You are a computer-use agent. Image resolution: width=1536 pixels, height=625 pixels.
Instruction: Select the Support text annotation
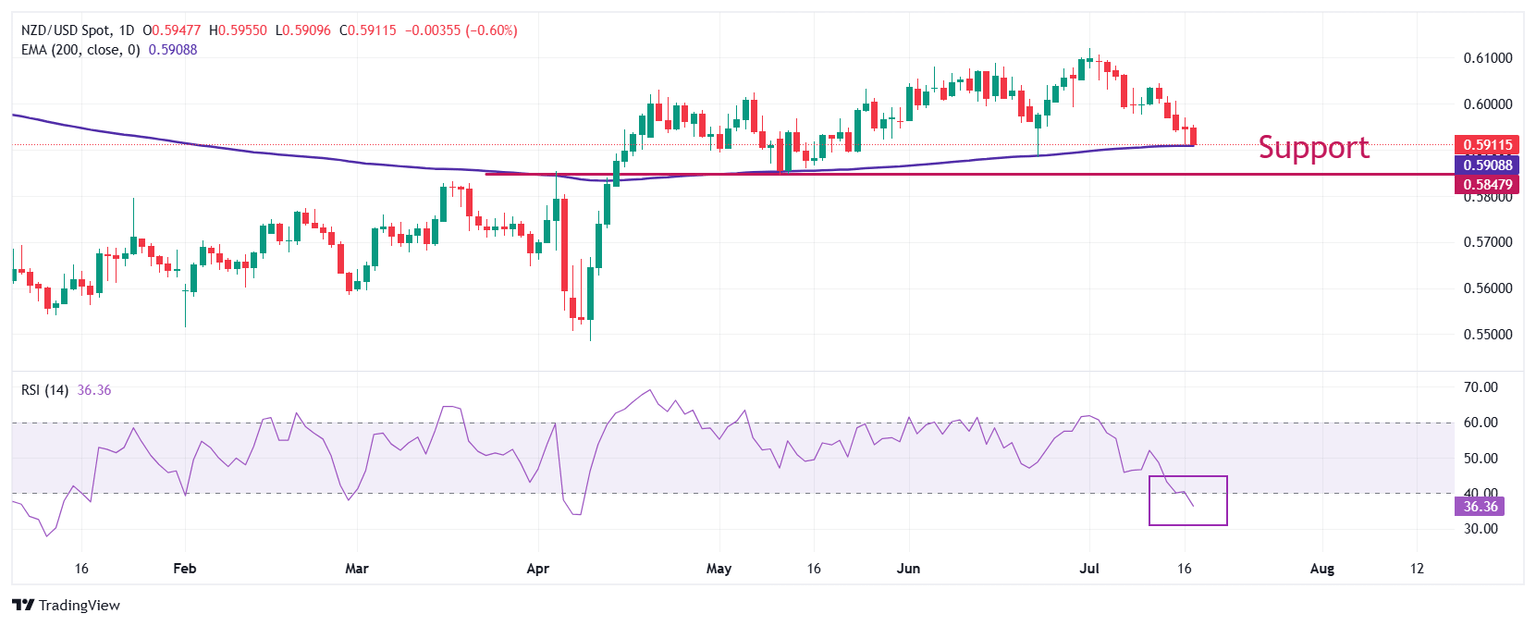coord(1313,148)
